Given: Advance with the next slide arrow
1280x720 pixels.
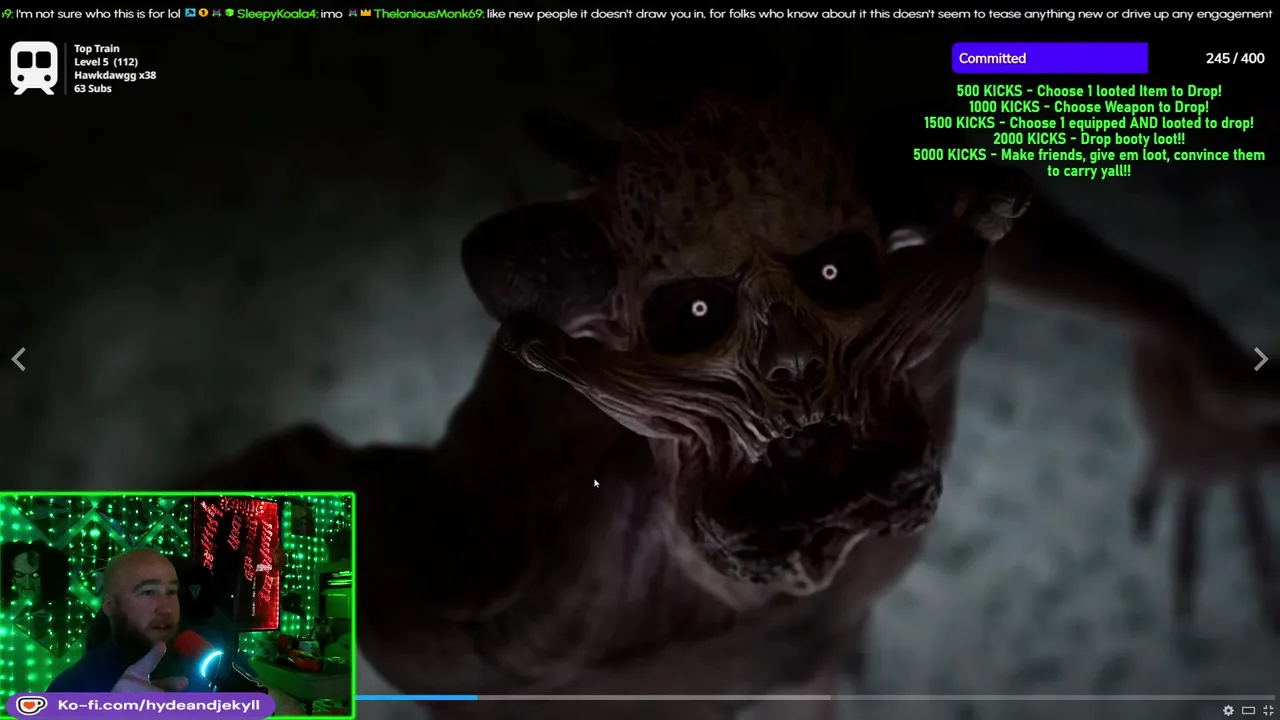Looking at the screenshot, I should pos(1260,359).
